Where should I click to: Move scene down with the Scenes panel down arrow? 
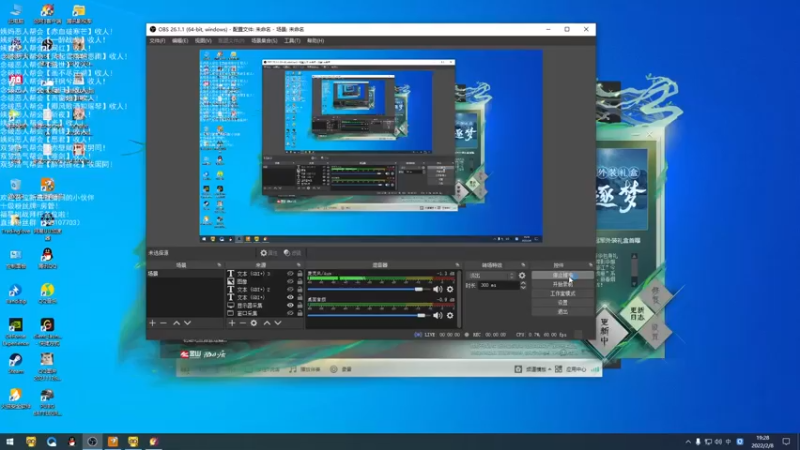[188, 323]
